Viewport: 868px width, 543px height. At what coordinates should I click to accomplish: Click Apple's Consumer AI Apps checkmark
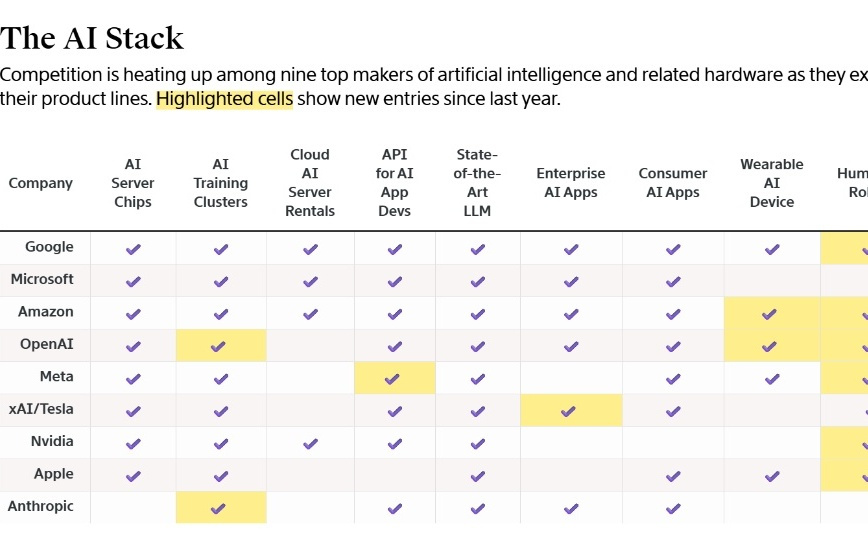(673, 476)
